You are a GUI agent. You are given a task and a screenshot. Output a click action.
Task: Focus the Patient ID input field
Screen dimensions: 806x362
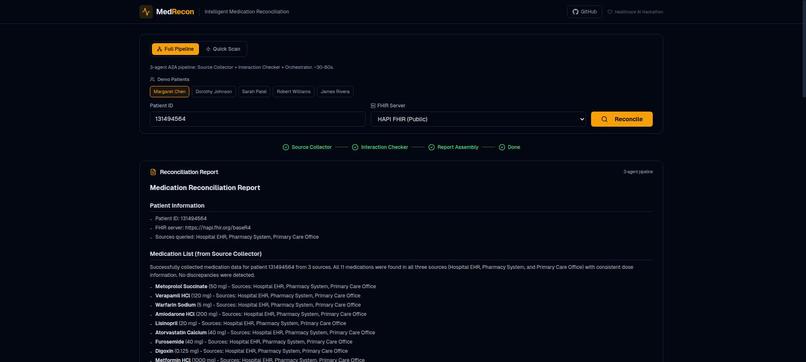tap(258, 119)
